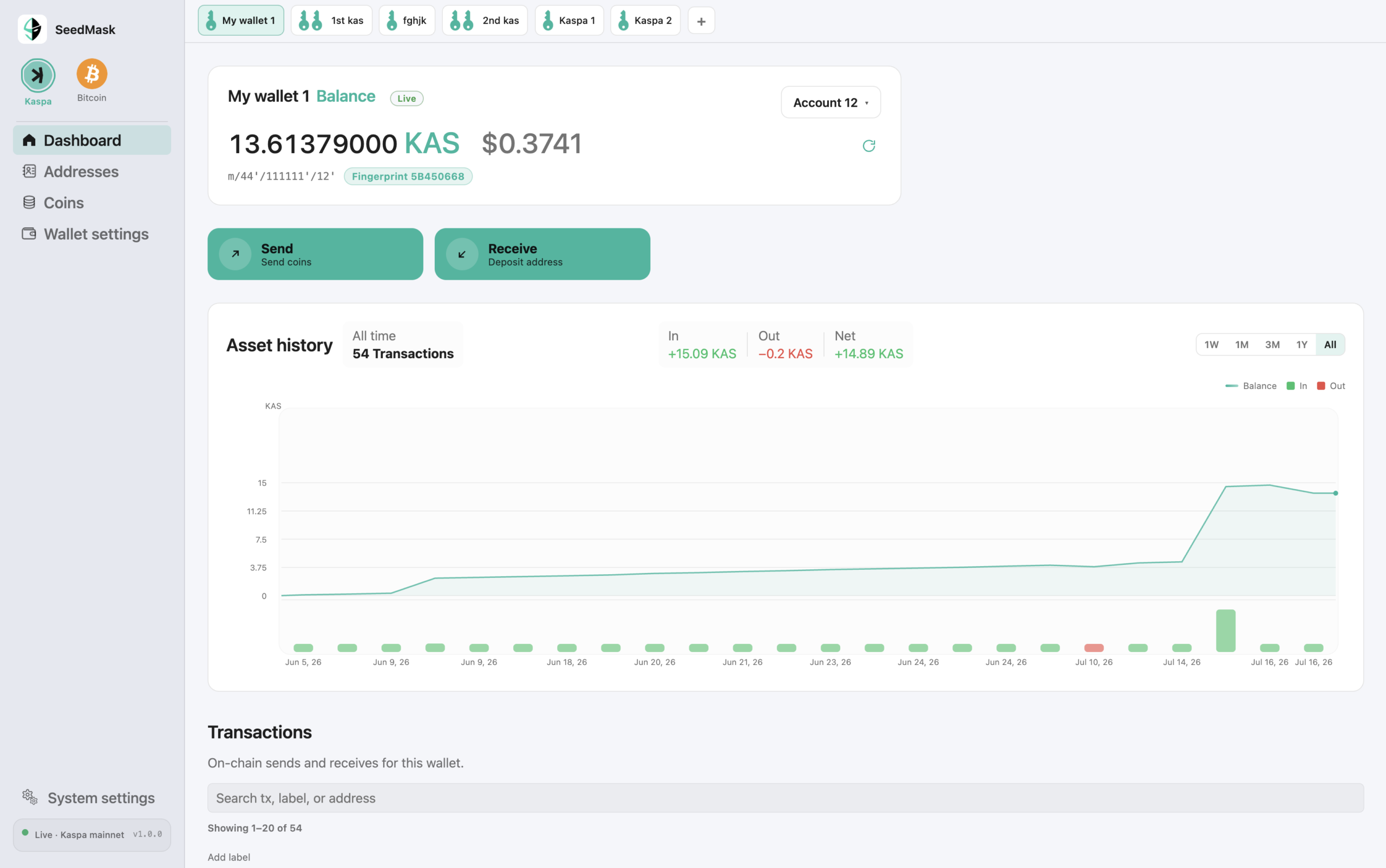Screen dimensions: 1386x868
Task: Refresh the wallet balance
Action: click(x=868, y=146)
